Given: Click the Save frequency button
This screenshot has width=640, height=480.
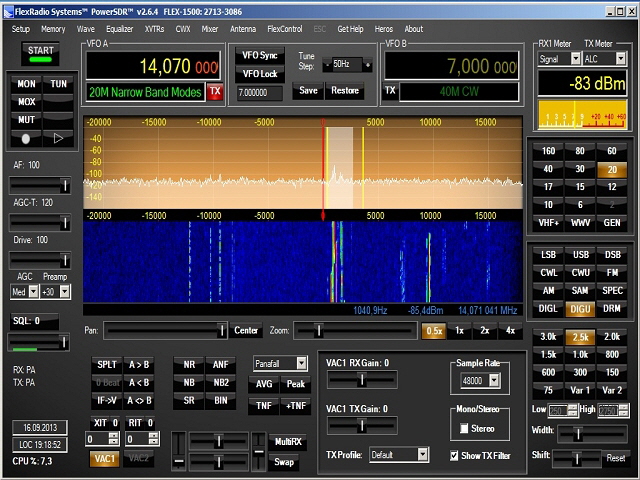Looking at the screenshot, I should pos(308,91).
